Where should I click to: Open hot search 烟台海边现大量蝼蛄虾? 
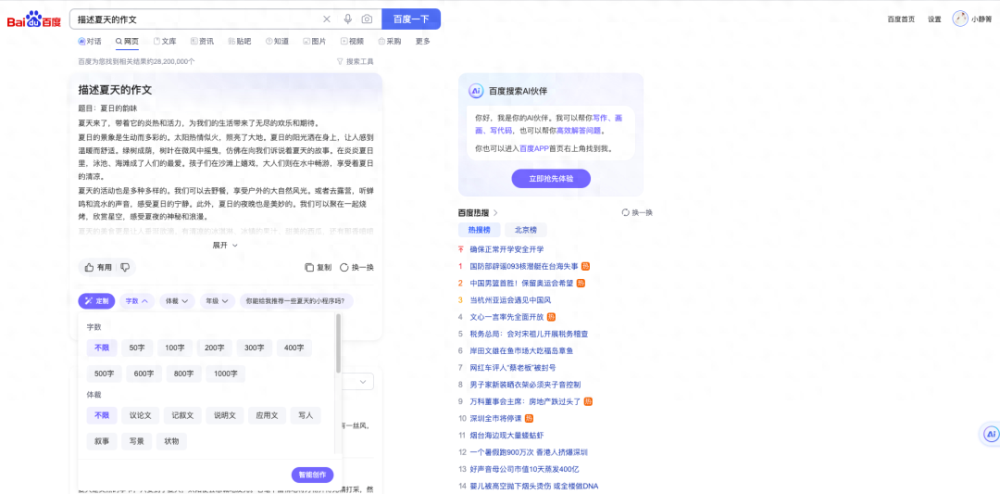click(506, 435)
